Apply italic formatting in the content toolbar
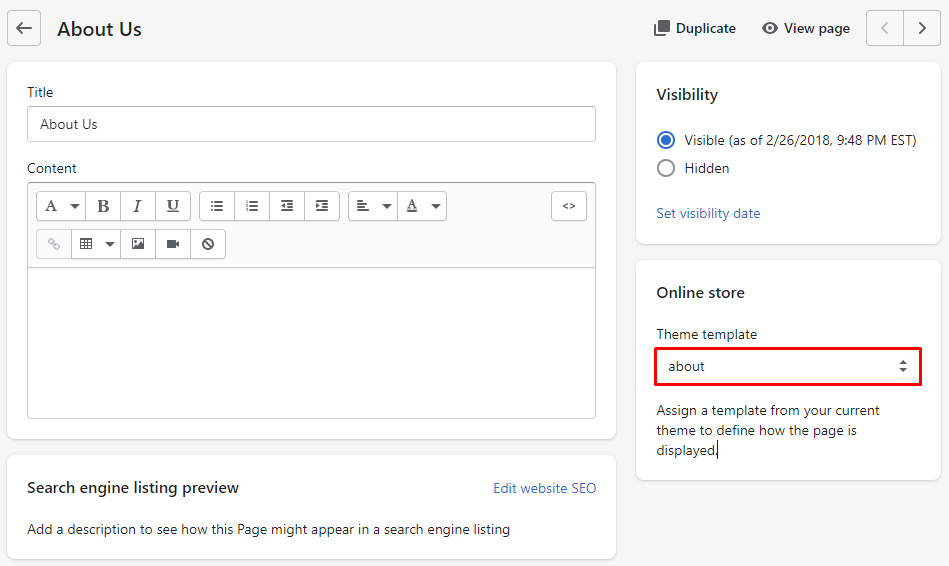This screenshot has width=949, height=566. tap(138, 206)
